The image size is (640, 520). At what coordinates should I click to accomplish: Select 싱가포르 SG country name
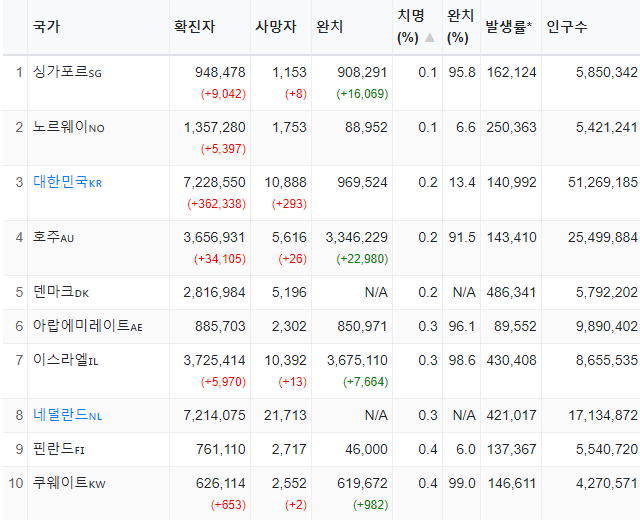[x=67, y=72]
